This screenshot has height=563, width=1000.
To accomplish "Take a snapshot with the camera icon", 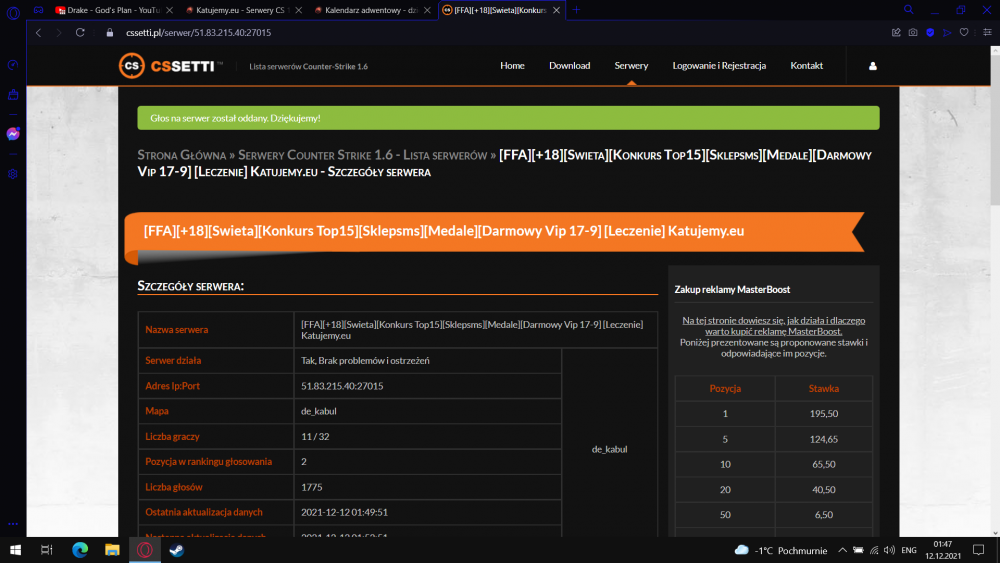I will pyautogui.click(x=913, y=33).
